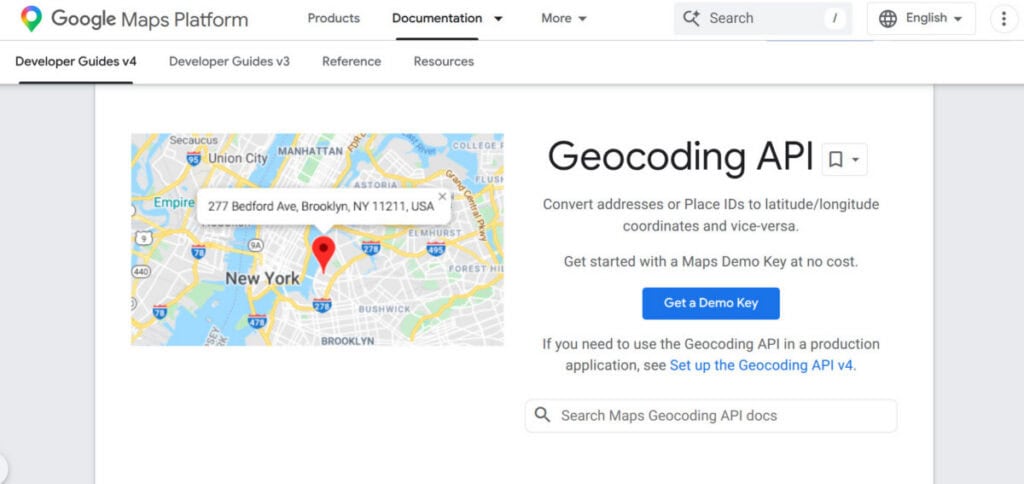The width and height of the screenshot is (1024, 484).
Task: Click the globe language icon
Action: pyautogui.click(x=888, y=18)
